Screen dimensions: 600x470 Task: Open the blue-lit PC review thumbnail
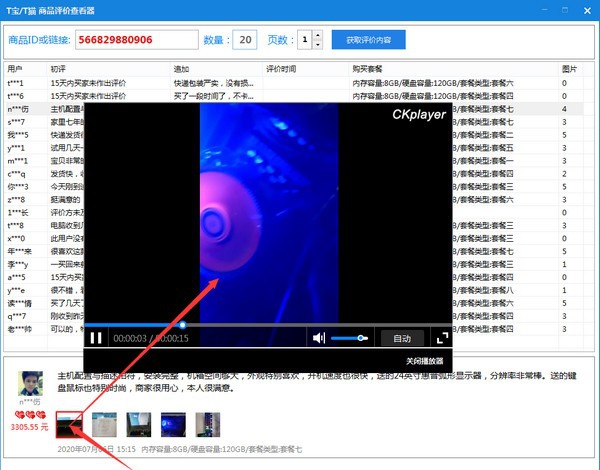173,424
